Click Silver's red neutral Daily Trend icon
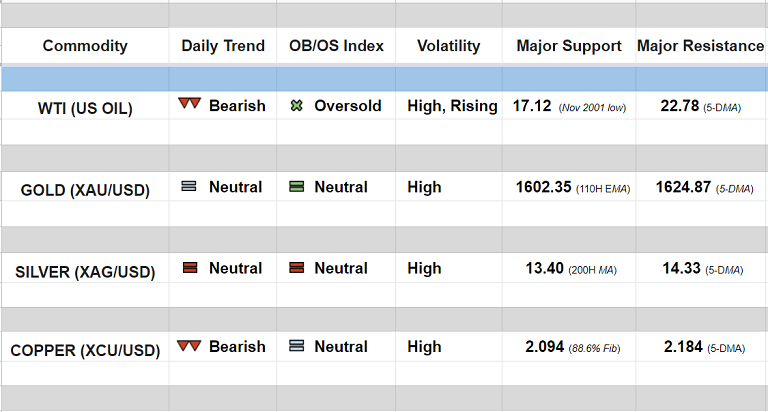The image size is (768, 412). (189, 268)
